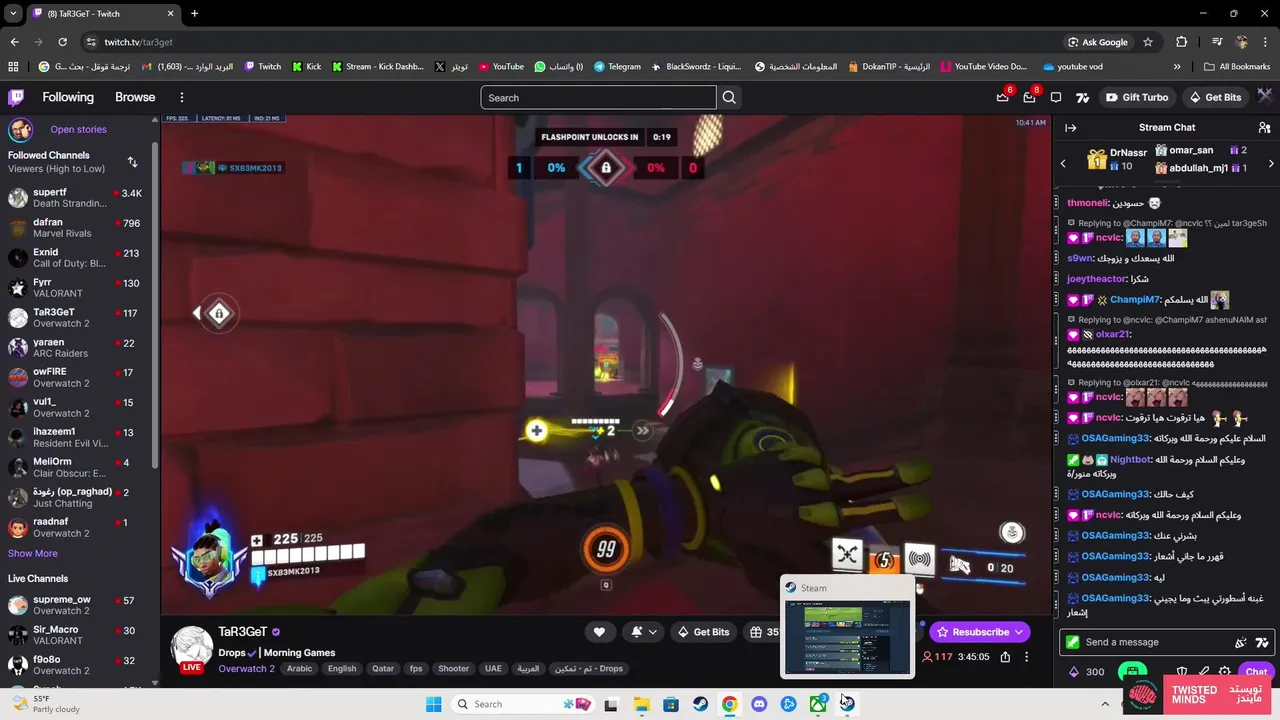Open supertf channel in followed list
This screenshot has height=720, width=1280.
point(77,198)
